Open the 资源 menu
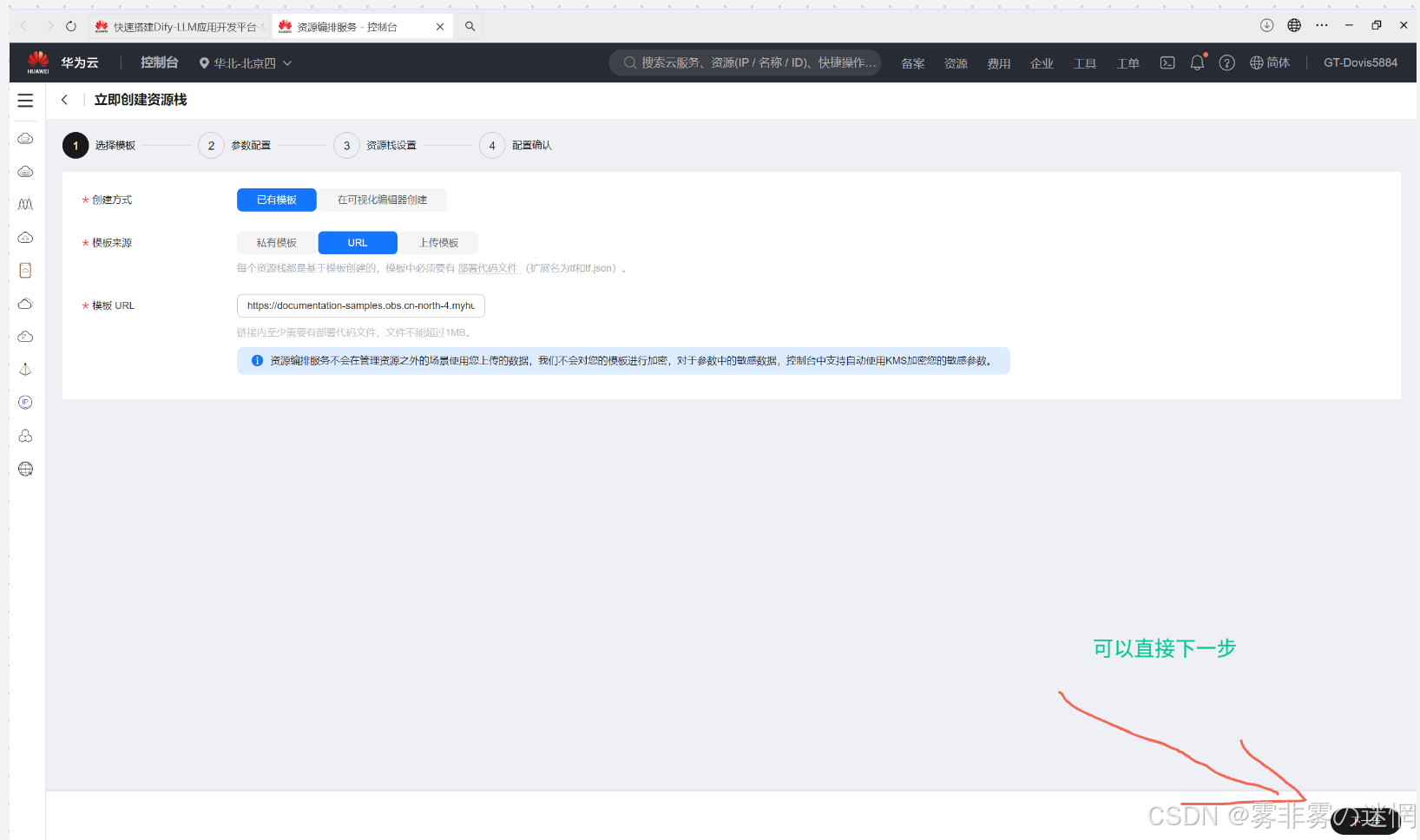 [x=957, y=63]
